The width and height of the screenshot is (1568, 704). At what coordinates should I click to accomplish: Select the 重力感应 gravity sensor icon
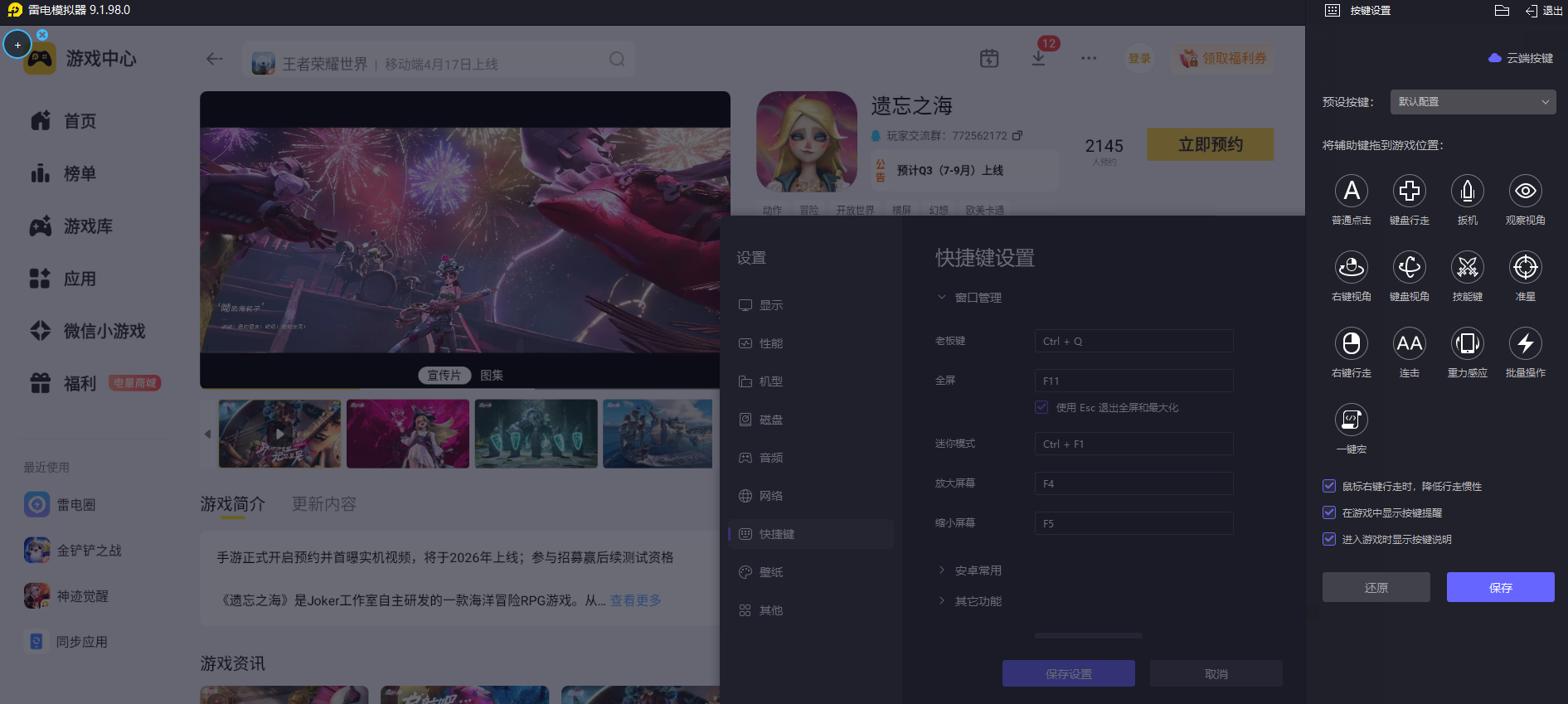pyautogui.click(x=1467, y=344)
